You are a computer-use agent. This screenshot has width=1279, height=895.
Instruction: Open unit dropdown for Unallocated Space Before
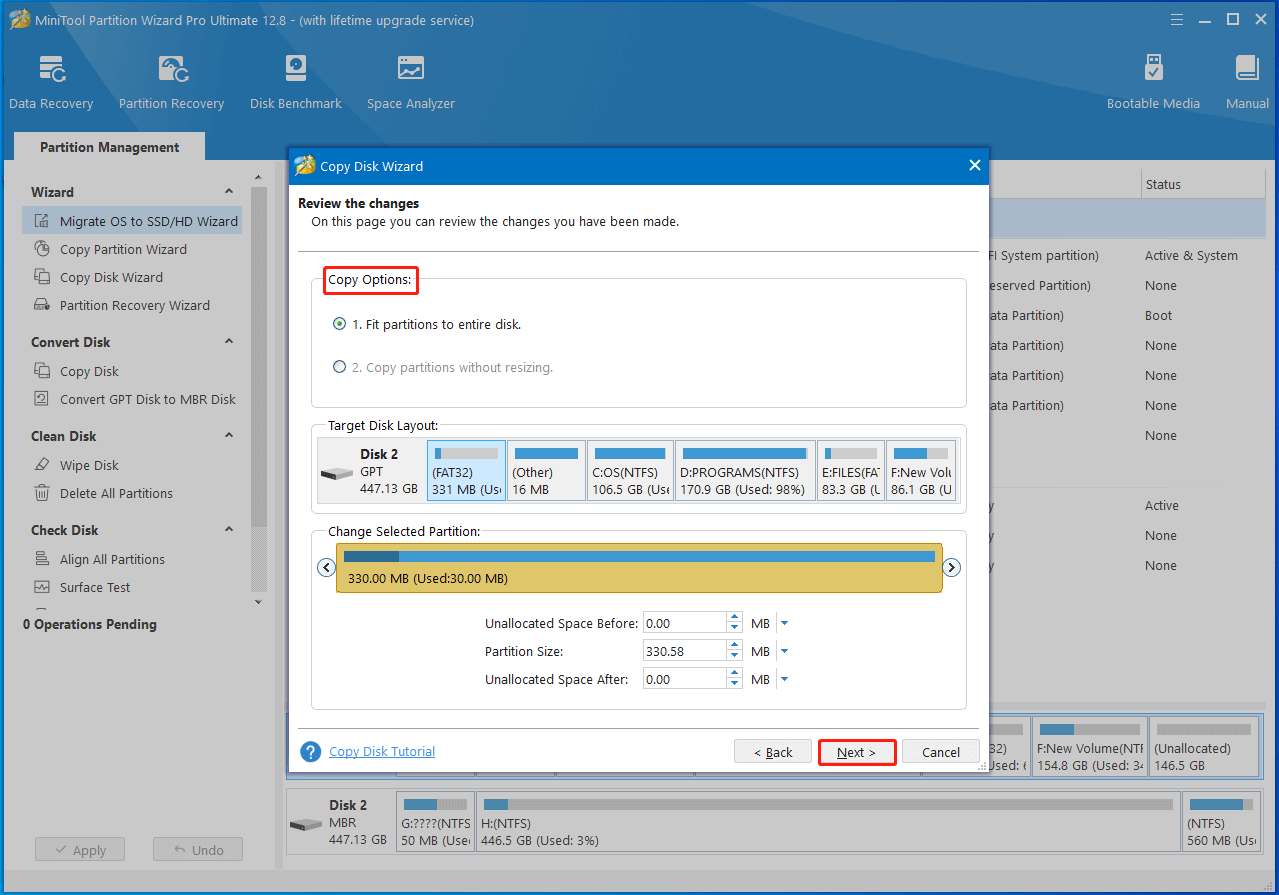click(784, 623)
